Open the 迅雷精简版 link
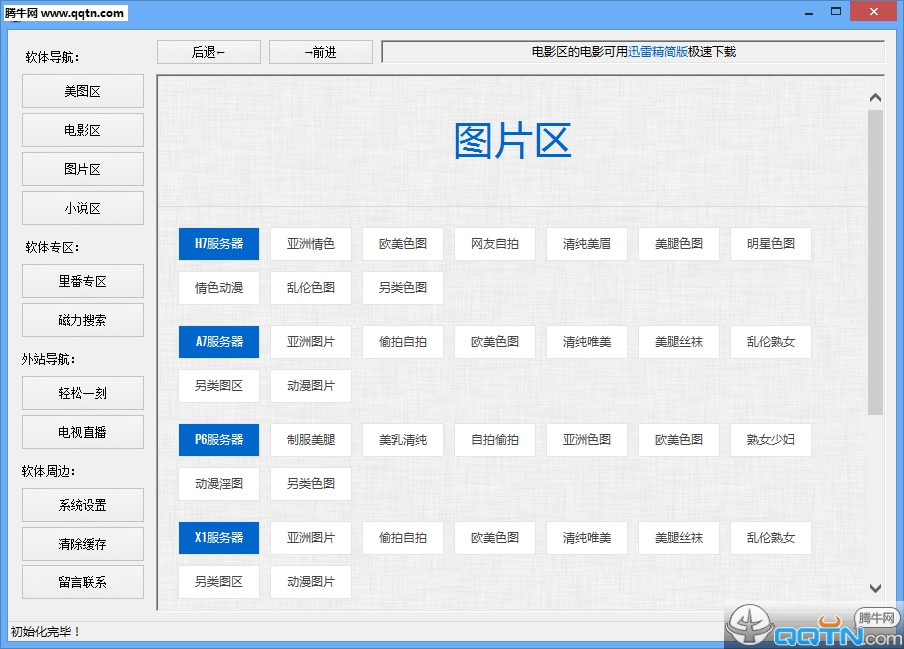 click(x=657, y=52)
